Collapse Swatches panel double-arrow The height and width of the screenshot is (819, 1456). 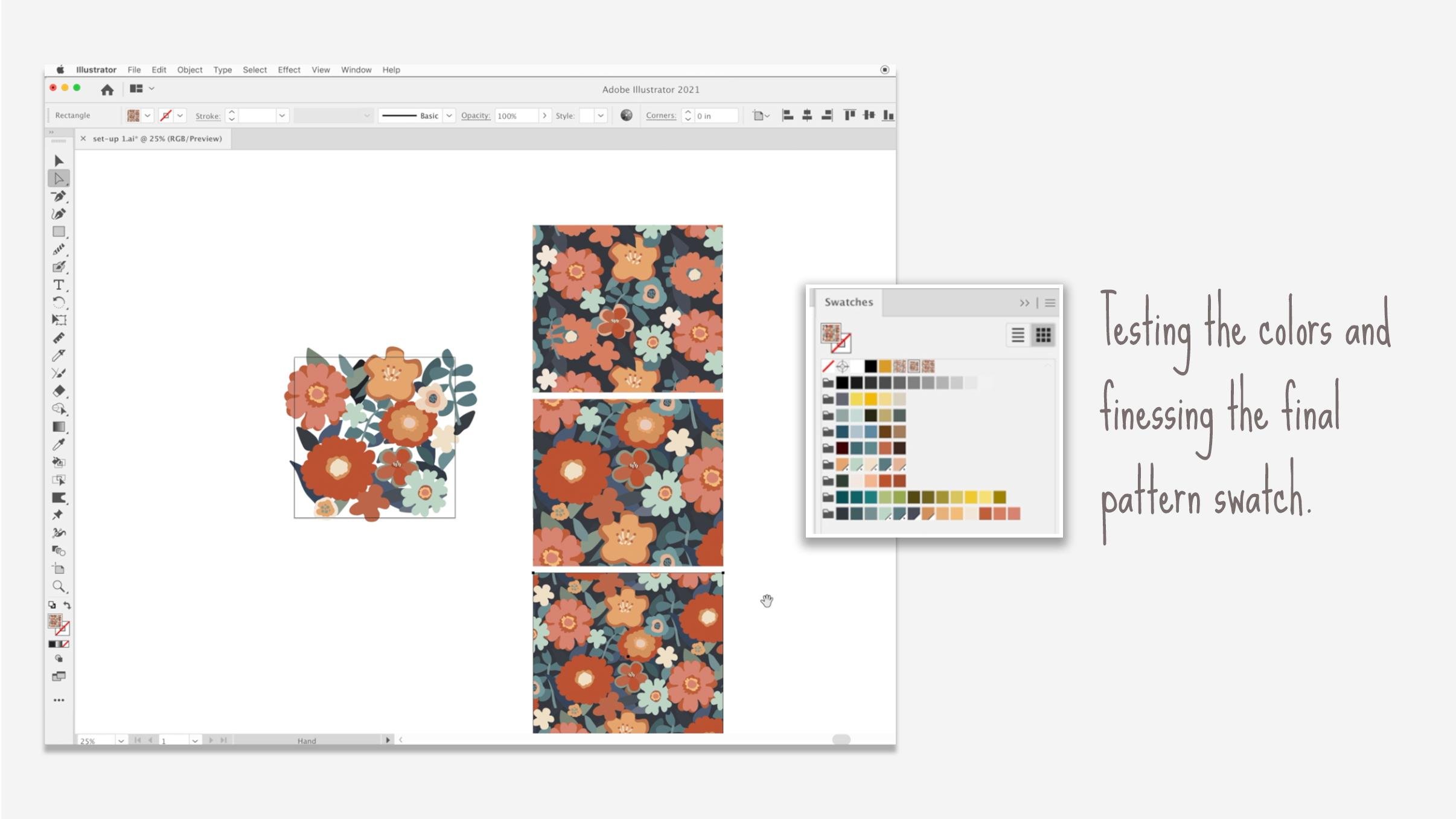(1024, 303)
